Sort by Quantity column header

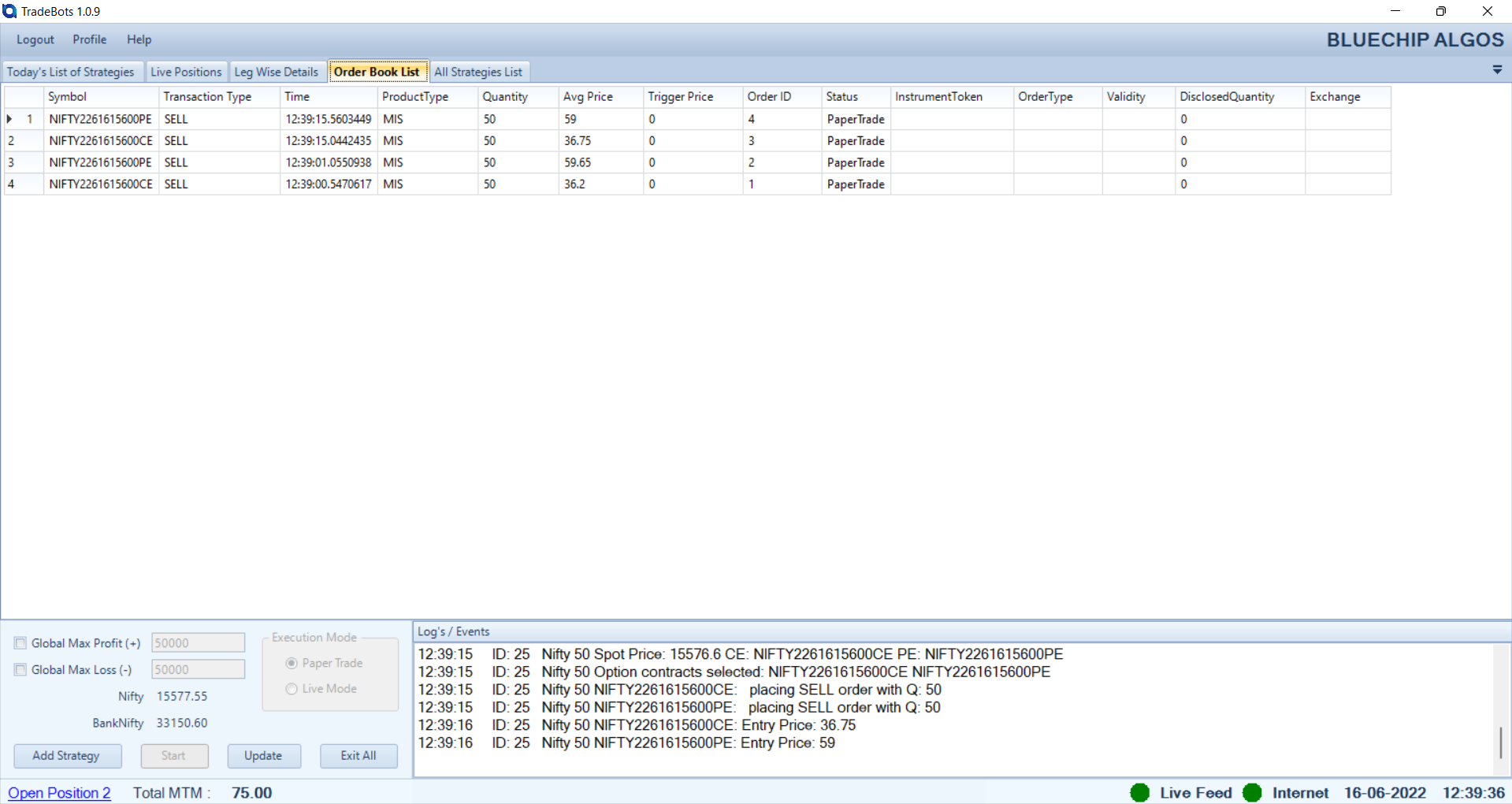tap(518, 97)
